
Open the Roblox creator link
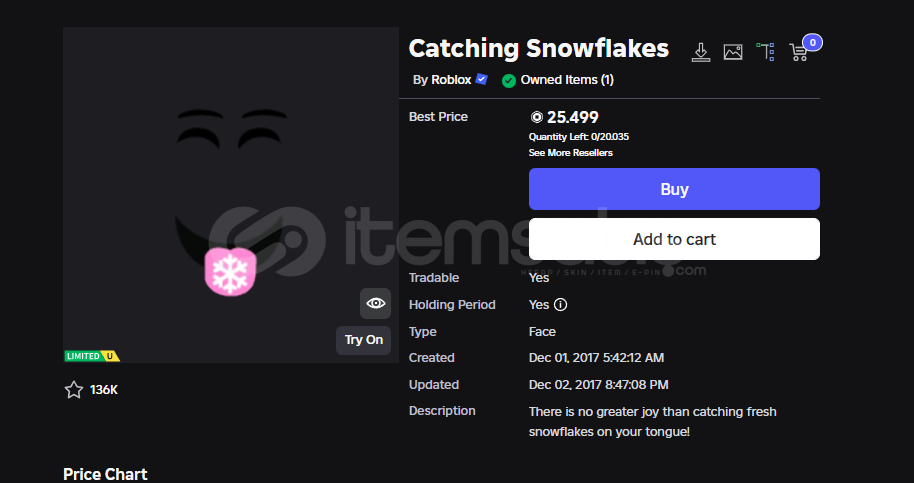point(452,80)
